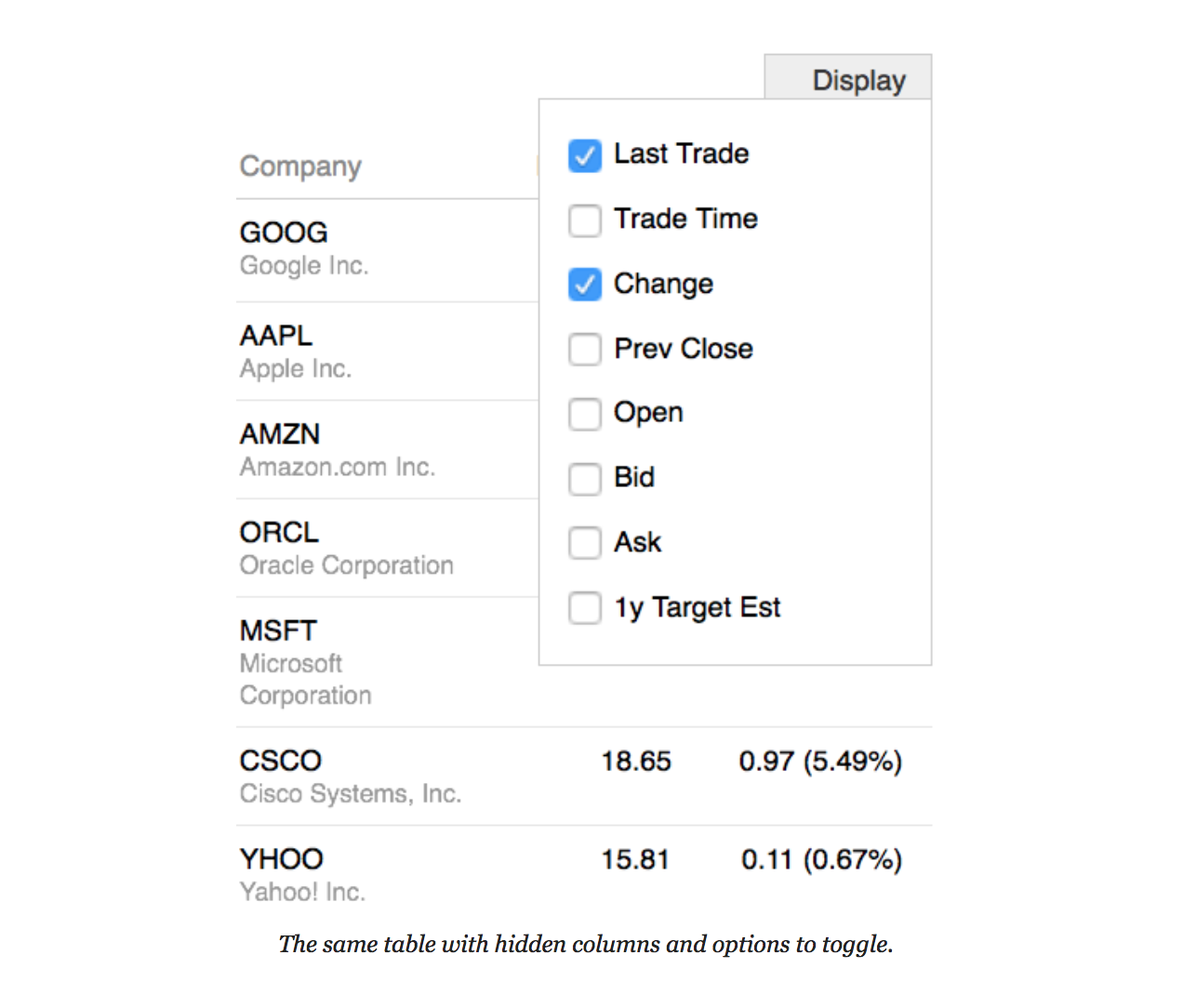
Task: Enable the Open column checkbox
Action: tap(585, 414)
